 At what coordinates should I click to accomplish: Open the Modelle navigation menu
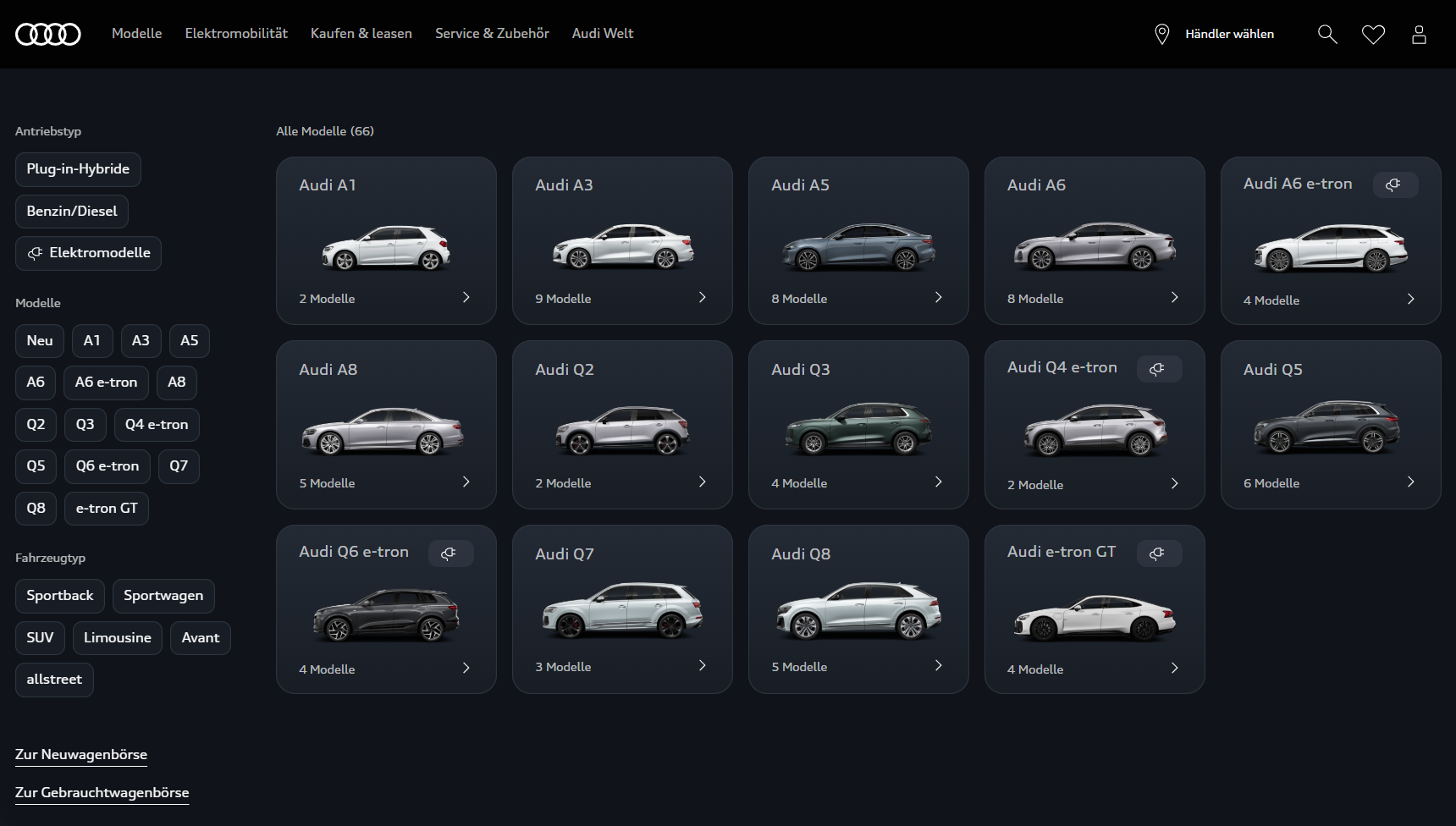tap(136, 34)
